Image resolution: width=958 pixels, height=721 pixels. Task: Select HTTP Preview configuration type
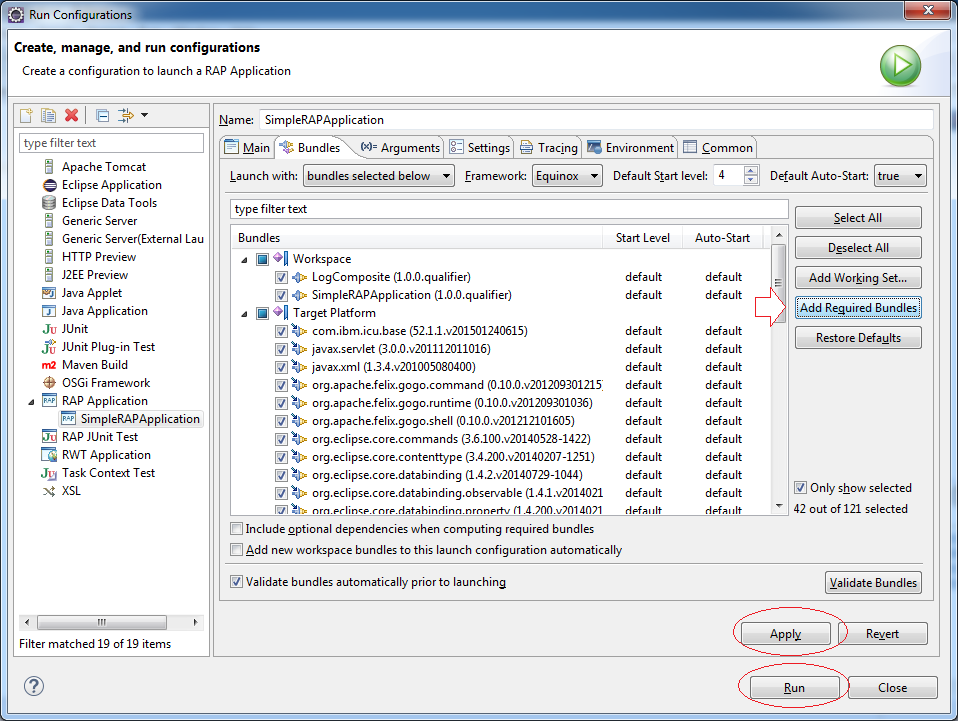[98, 257]
